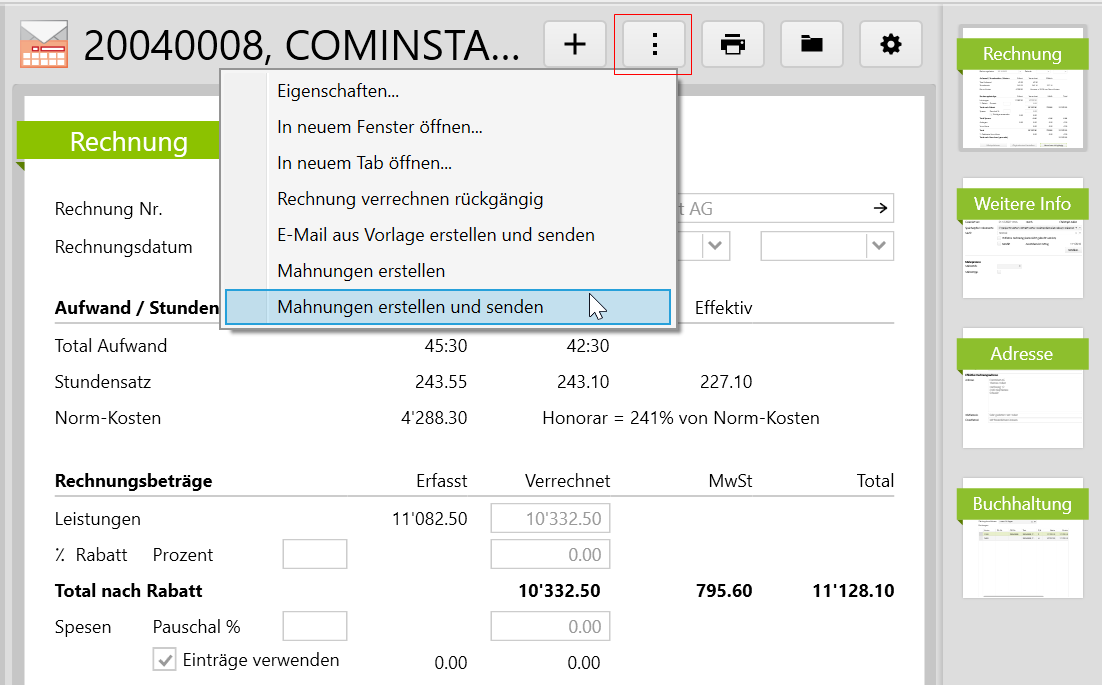Choose In neuem Fenster öffnen...

tap(380, 127)
